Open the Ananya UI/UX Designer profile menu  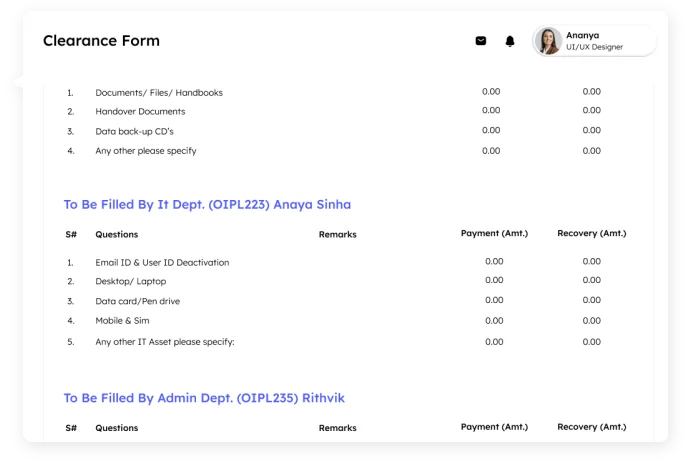point(596,41)
